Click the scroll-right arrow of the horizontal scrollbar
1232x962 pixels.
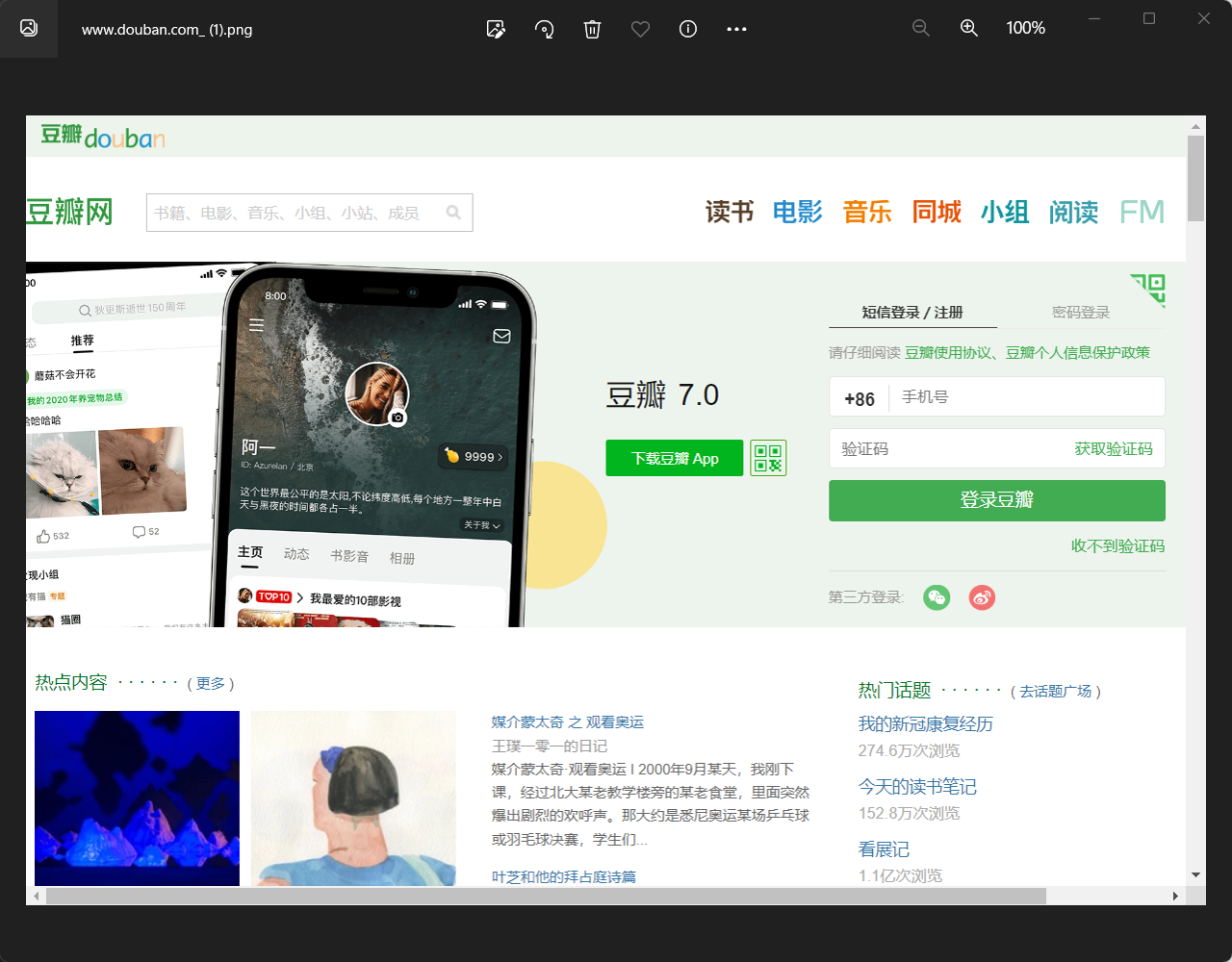[1175, 896]
